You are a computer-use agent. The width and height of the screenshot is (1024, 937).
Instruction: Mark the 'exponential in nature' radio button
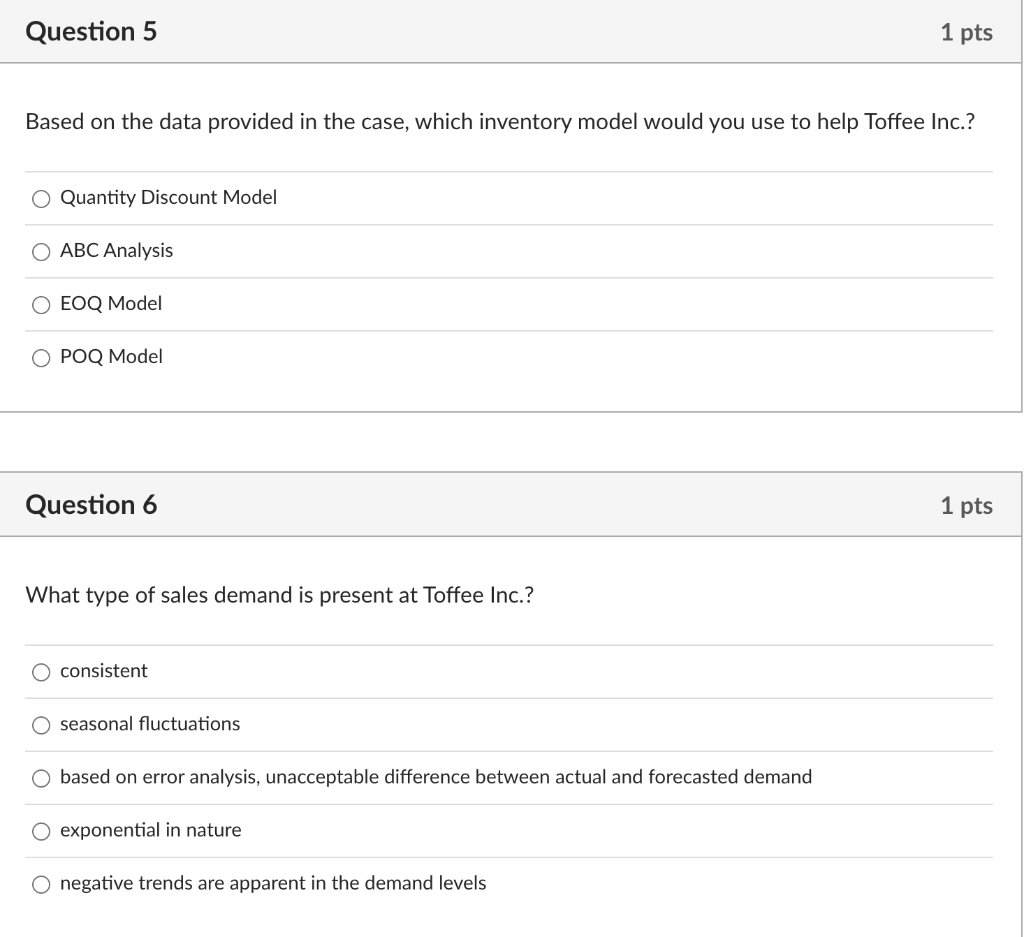(x=41, y=831)
